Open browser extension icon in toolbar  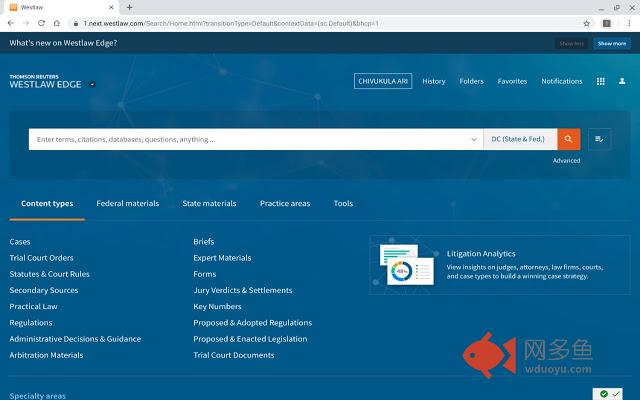(607, 23)
